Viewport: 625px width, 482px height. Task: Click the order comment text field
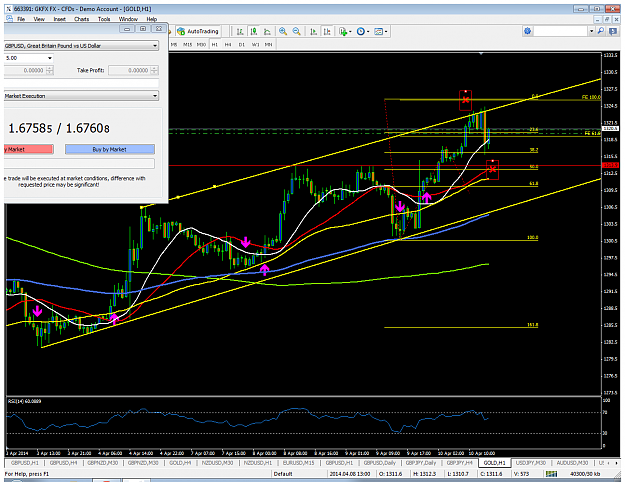81,83
